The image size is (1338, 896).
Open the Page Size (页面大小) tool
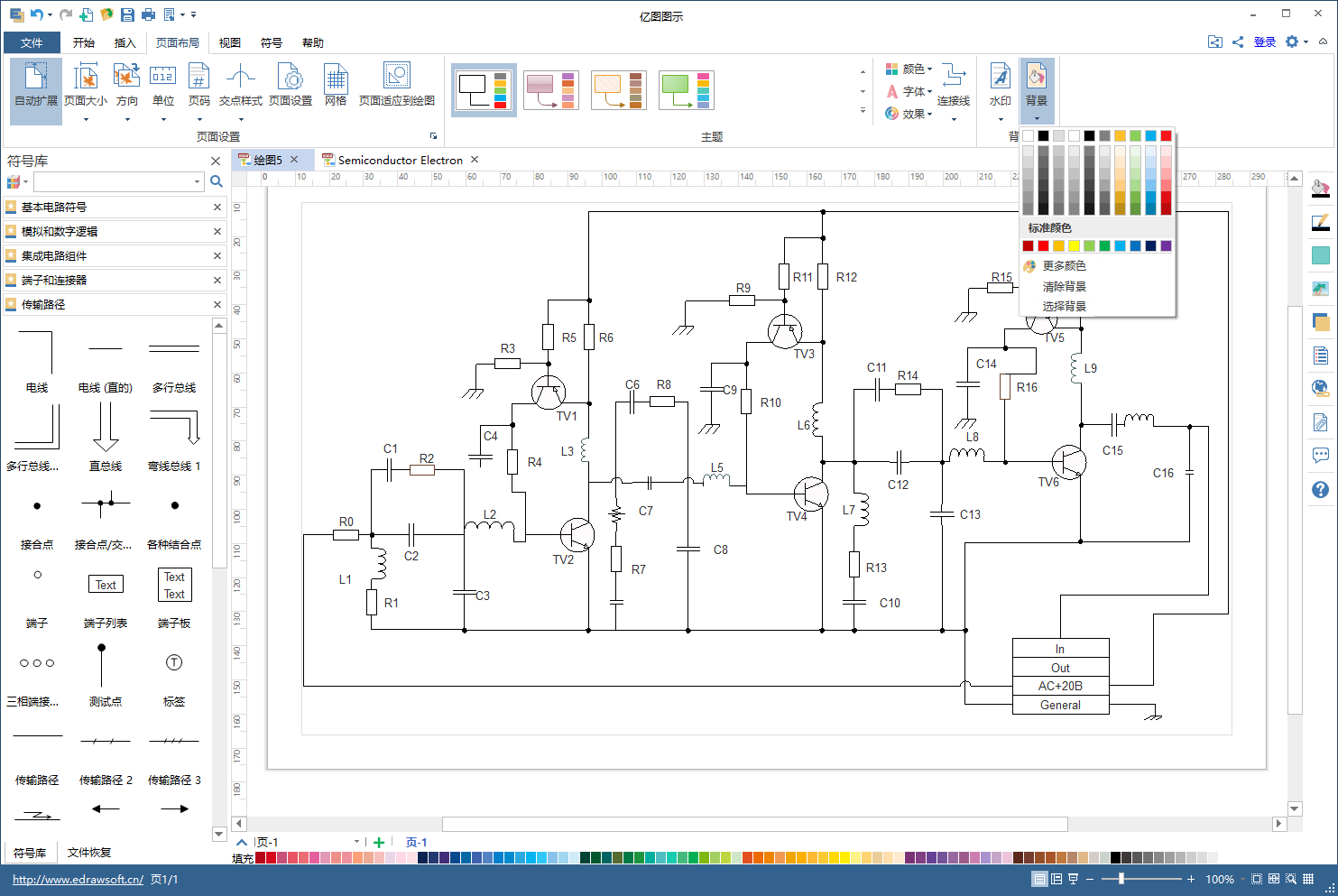click(x=86, y=89)
